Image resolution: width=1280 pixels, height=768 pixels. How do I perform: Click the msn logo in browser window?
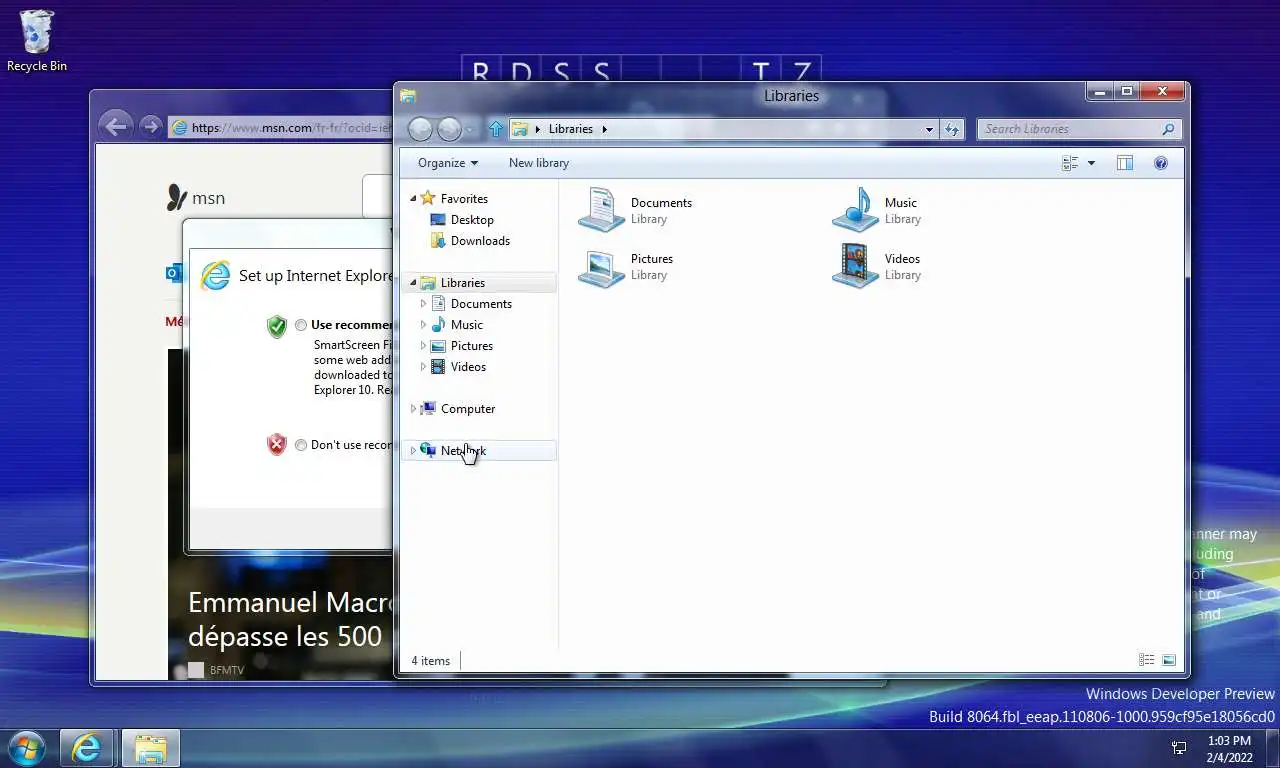coord(196,198)
